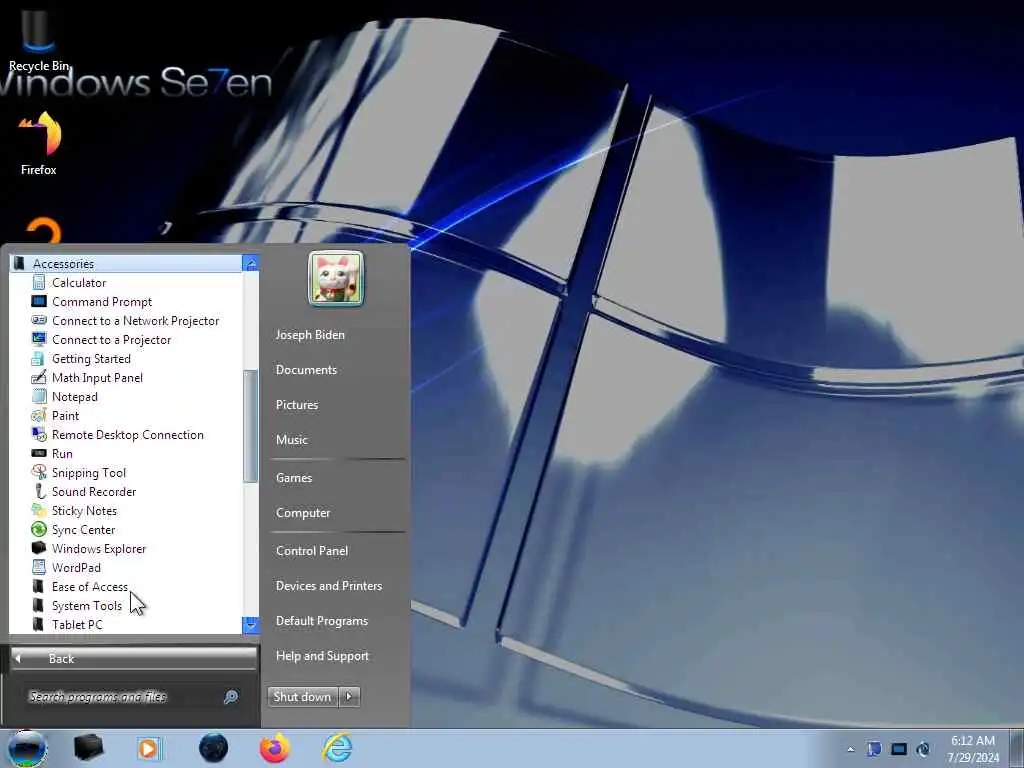Open Sync Center icon
The width and height of the screenshot is (1024, 768).
(x=39, y=530)
